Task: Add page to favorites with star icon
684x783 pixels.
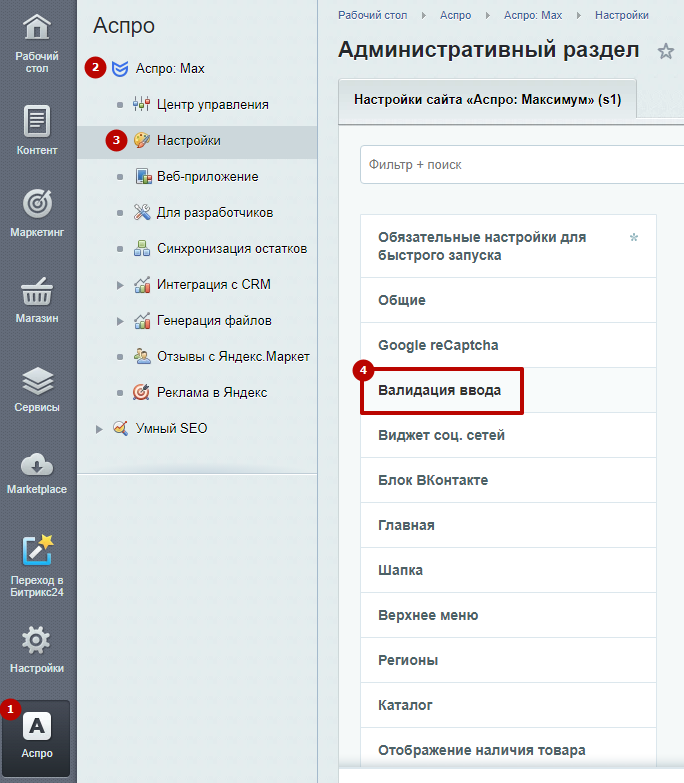Action: (666, 51)
